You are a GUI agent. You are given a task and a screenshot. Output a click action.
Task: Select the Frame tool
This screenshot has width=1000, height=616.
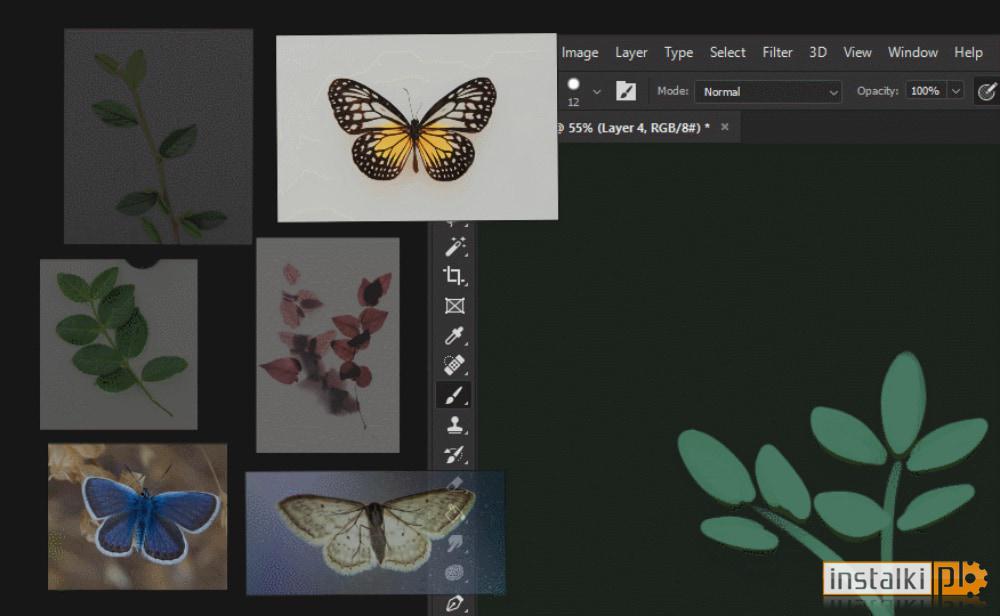click(454, 306)
